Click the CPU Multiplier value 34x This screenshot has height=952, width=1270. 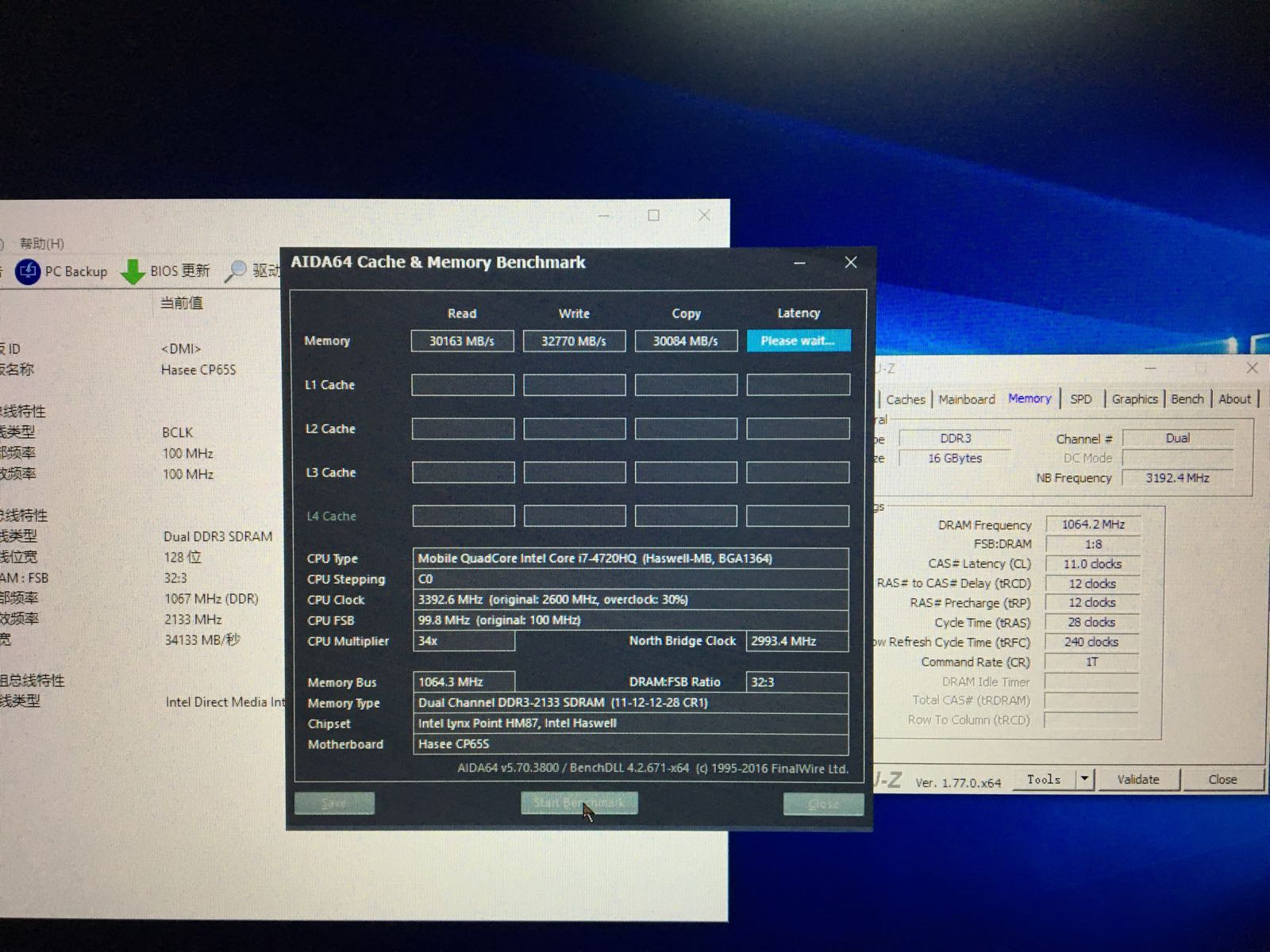tap(464, 641)
